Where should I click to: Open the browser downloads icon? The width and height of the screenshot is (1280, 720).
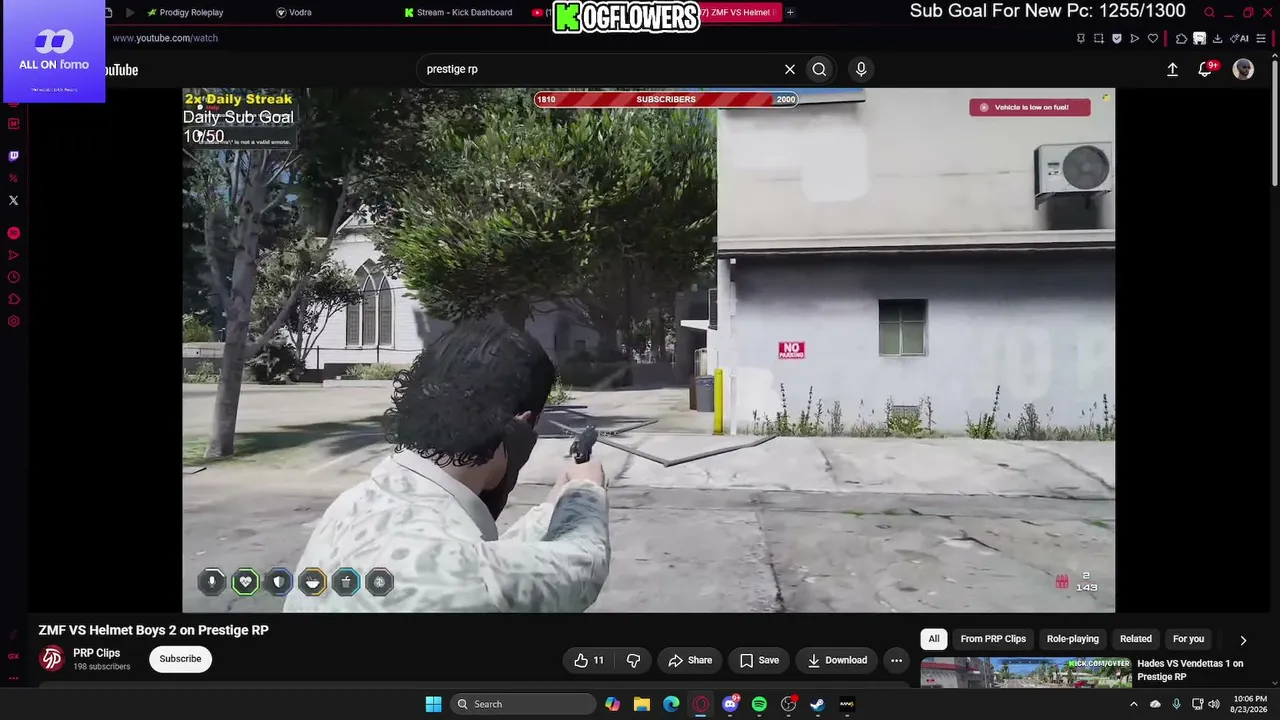(1217, 38)
